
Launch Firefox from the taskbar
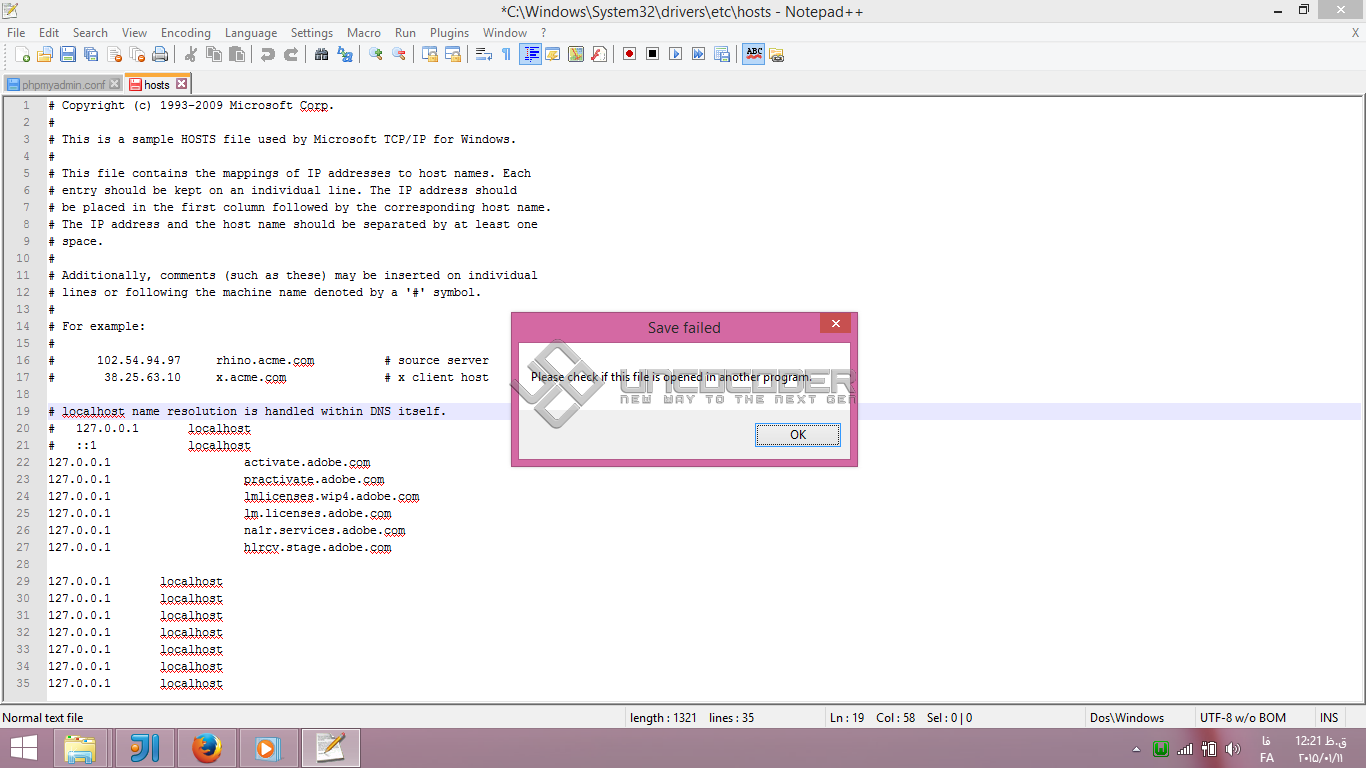pos(206,748)
